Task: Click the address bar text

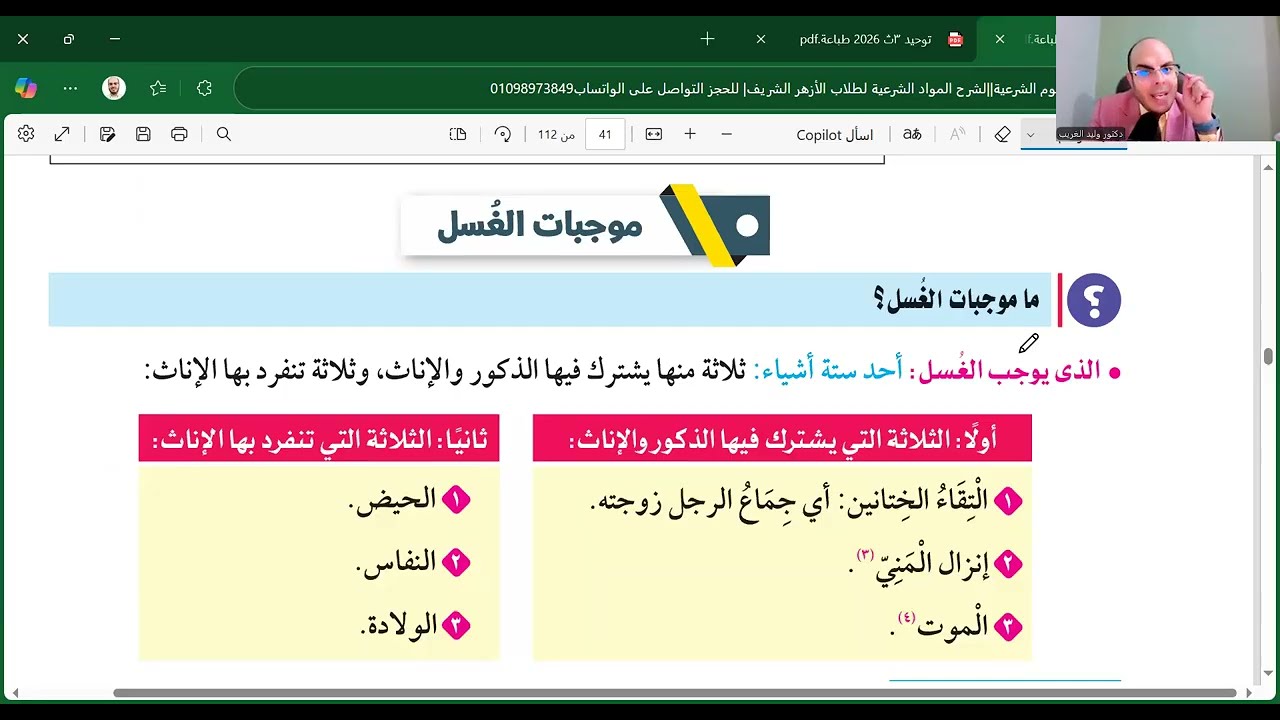Action: (771, 88)
